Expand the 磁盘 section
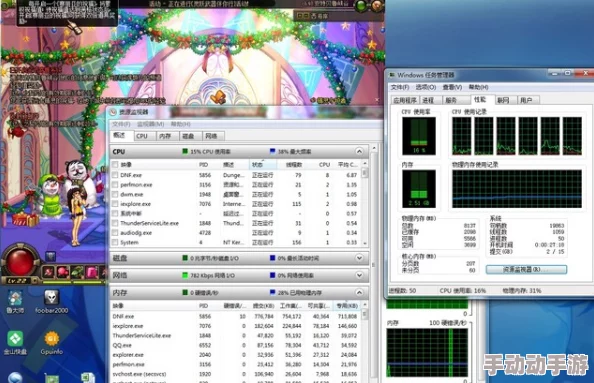Screen dimensions: 594x383 click(359, 258)
